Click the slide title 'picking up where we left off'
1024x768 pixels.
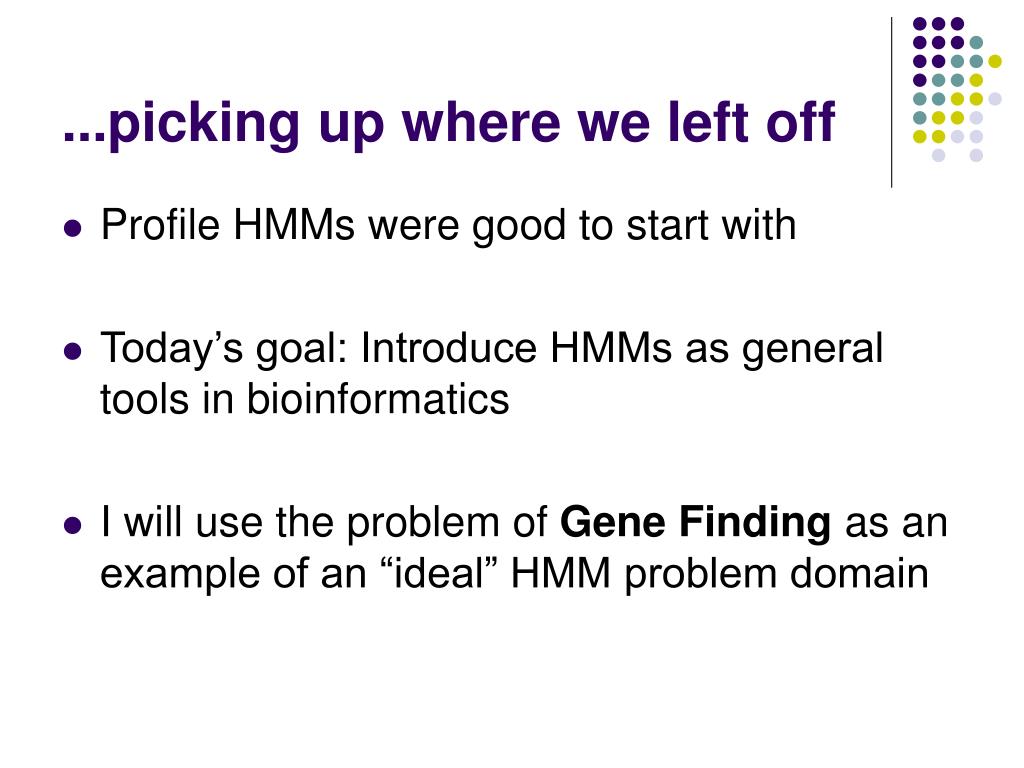[449, 122]
